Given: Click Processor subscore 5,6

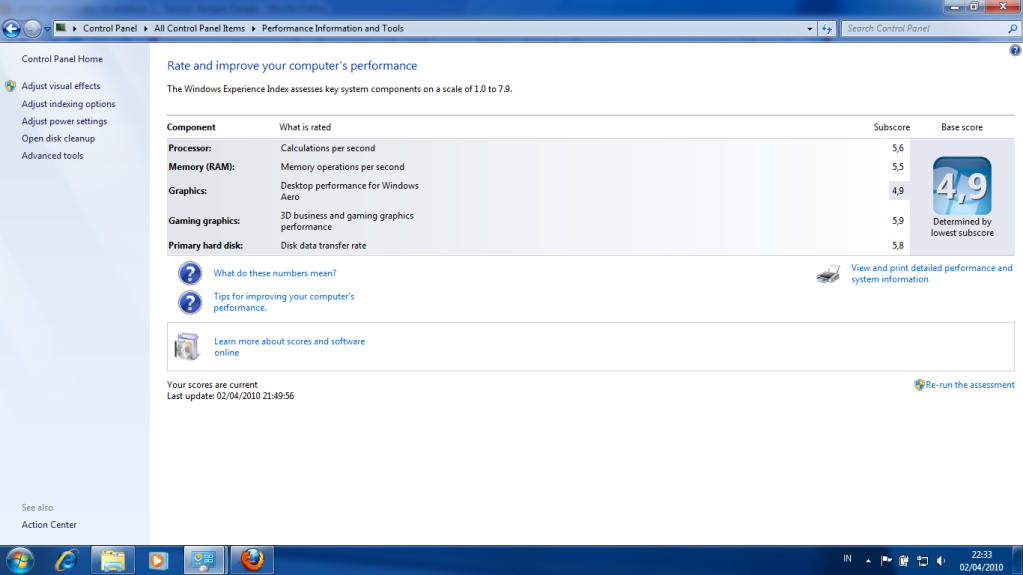Looking at the screenshot, I should coord(898,148).
